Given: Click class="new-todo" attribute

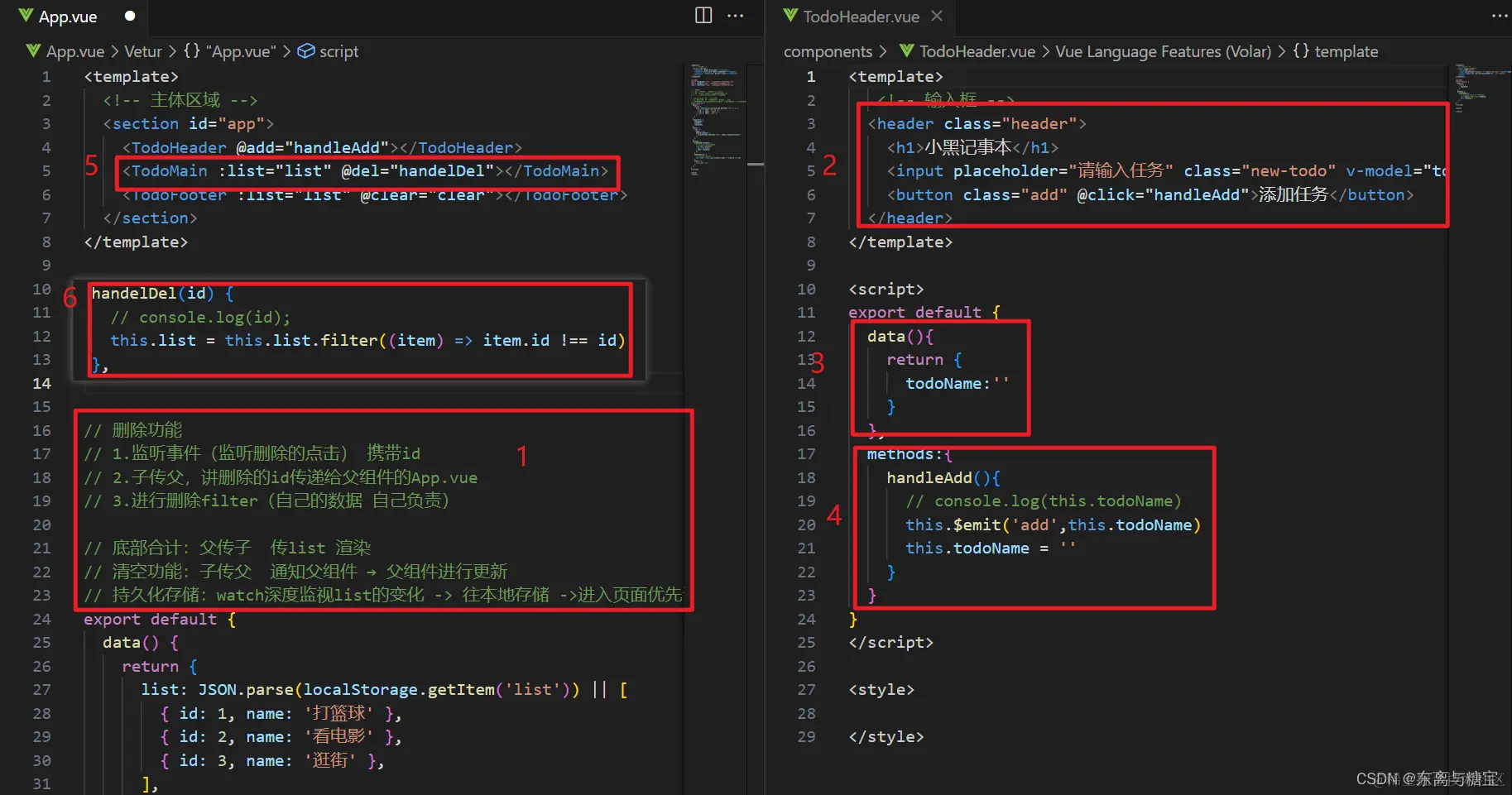Looking at the screenshot, I should [x=1260, y=170].
